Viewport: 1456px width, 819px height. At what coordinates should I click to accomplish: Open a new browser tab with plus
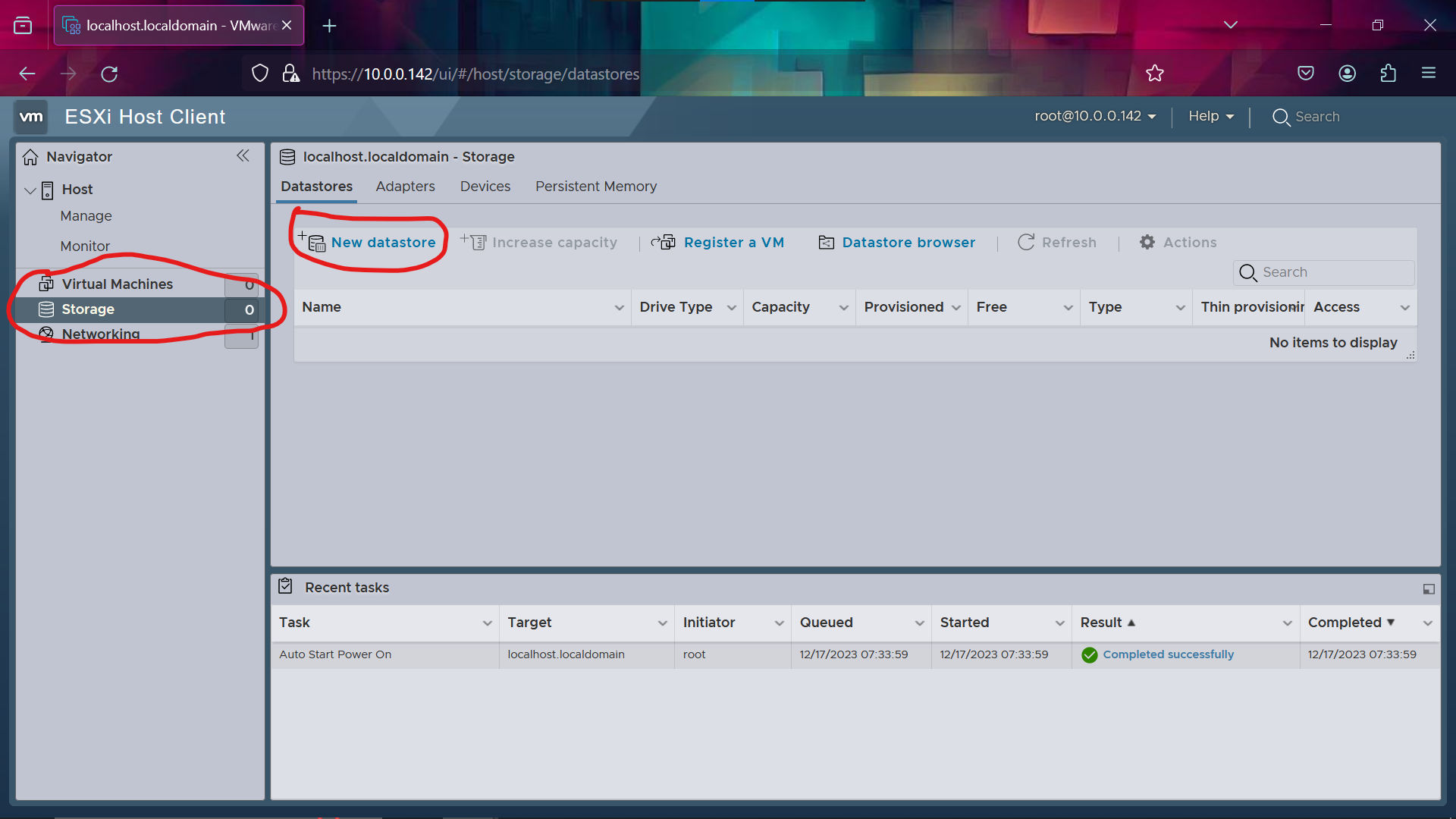pyautogui.click(x=329, y=26)
